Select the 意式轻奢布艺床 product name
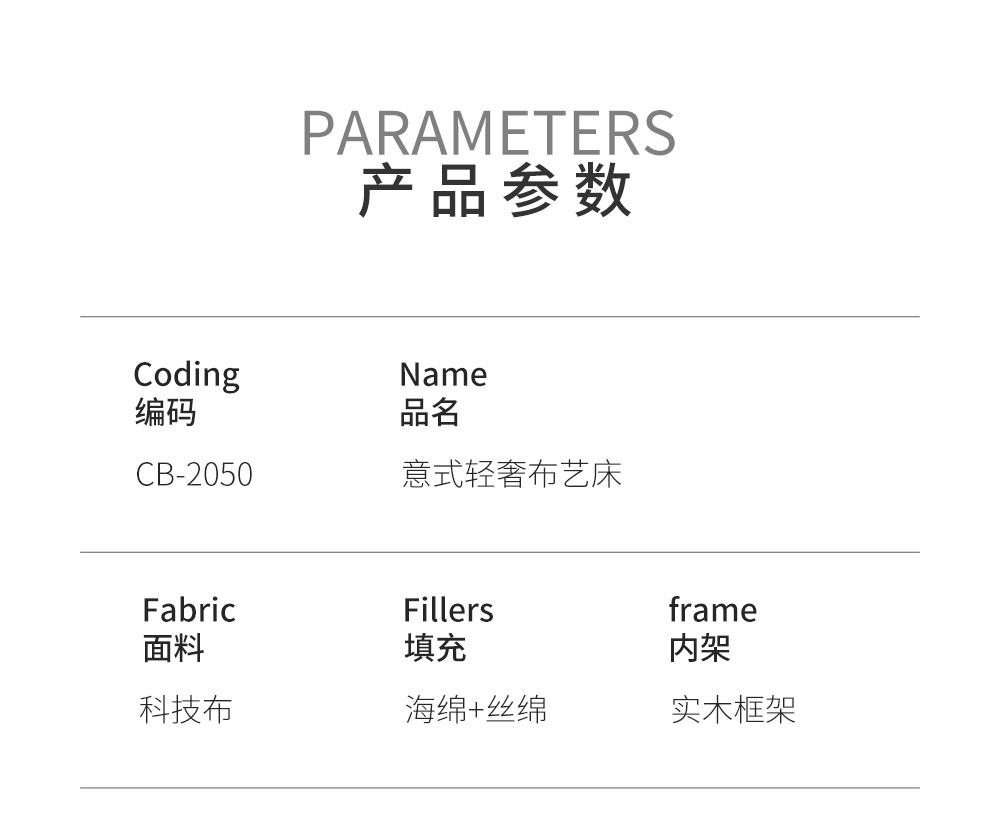Viewport: 990px width, 814px height. (511, 474)
